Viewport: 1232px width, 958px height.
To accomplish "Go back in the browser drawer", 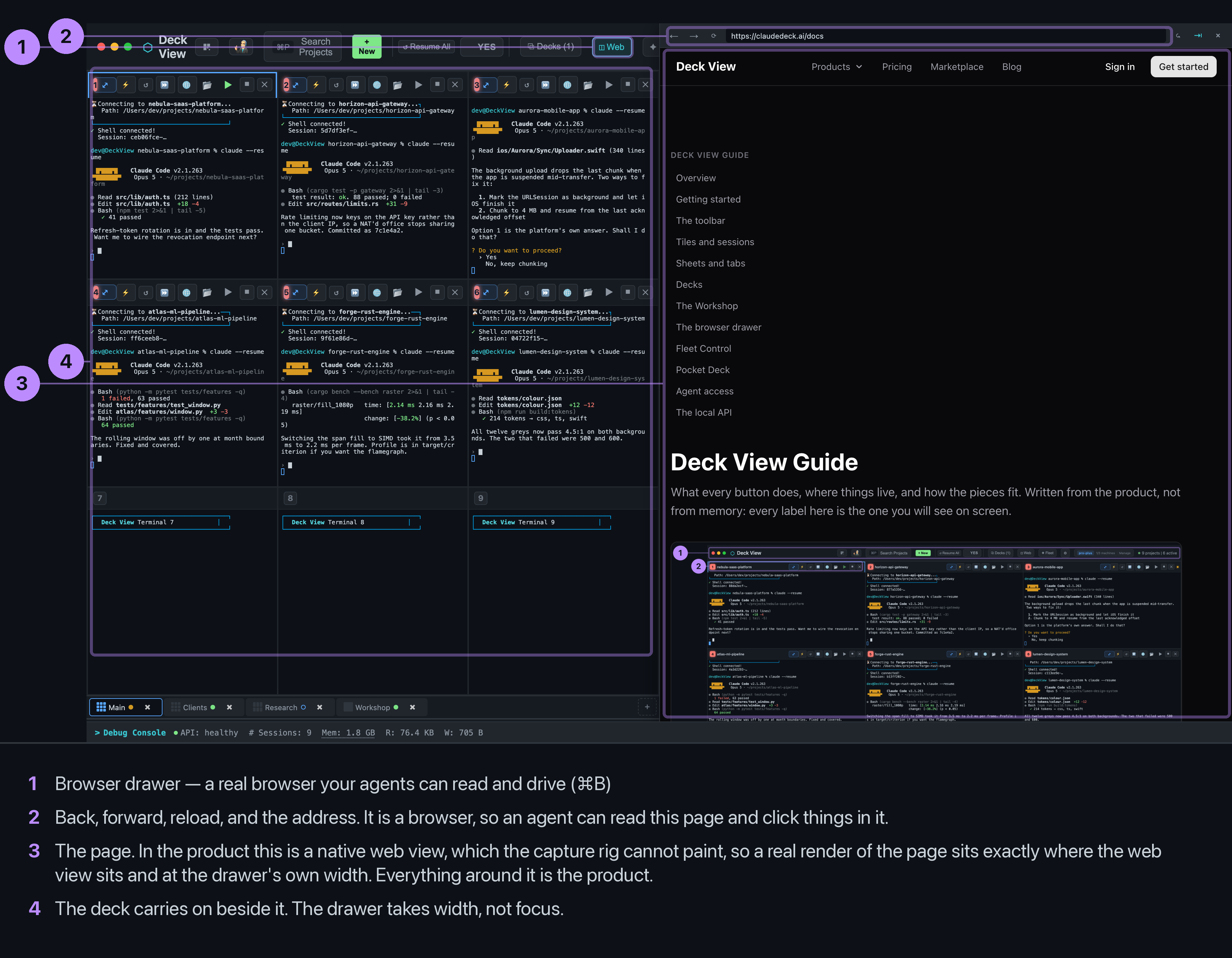I will coord(674,36).
